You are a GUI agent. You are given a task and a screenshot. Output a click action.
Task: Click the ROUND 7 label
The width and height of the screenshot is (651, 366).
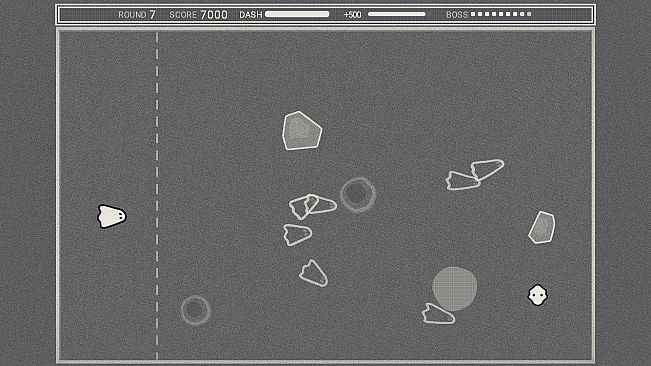coord(137,15)
